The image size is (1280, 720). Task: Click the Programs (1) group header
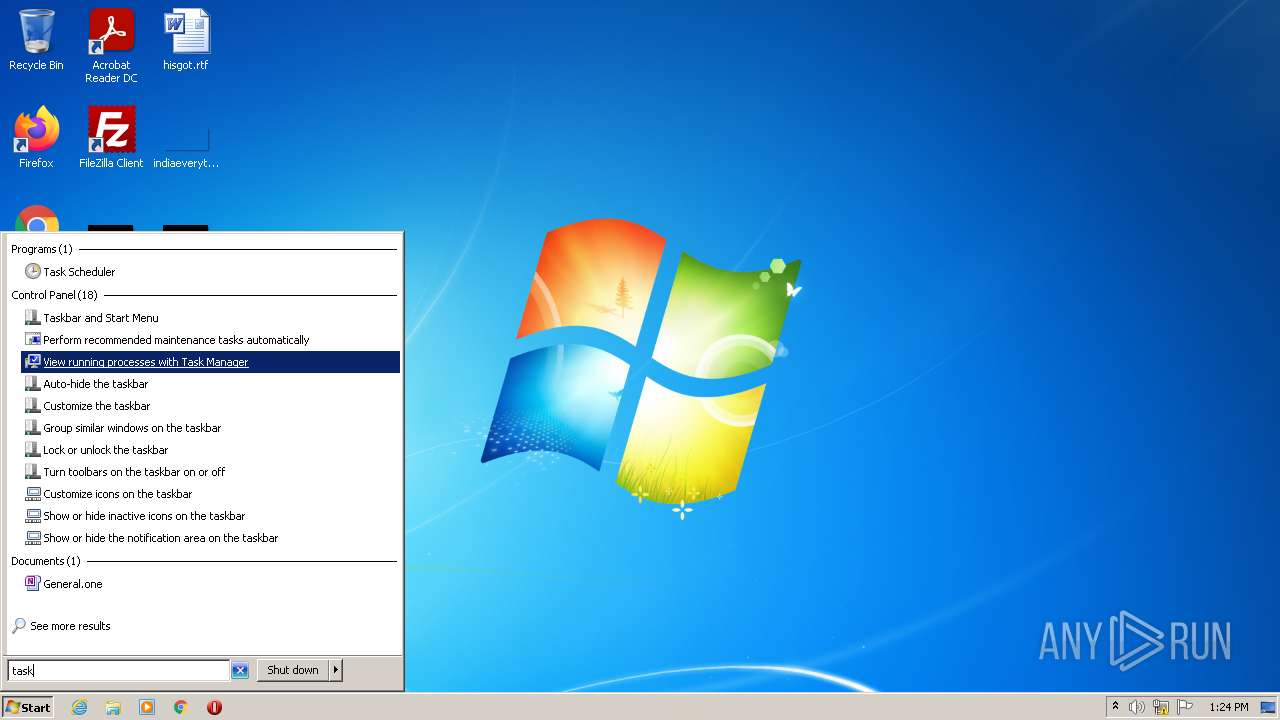click(x=42, y=249)
